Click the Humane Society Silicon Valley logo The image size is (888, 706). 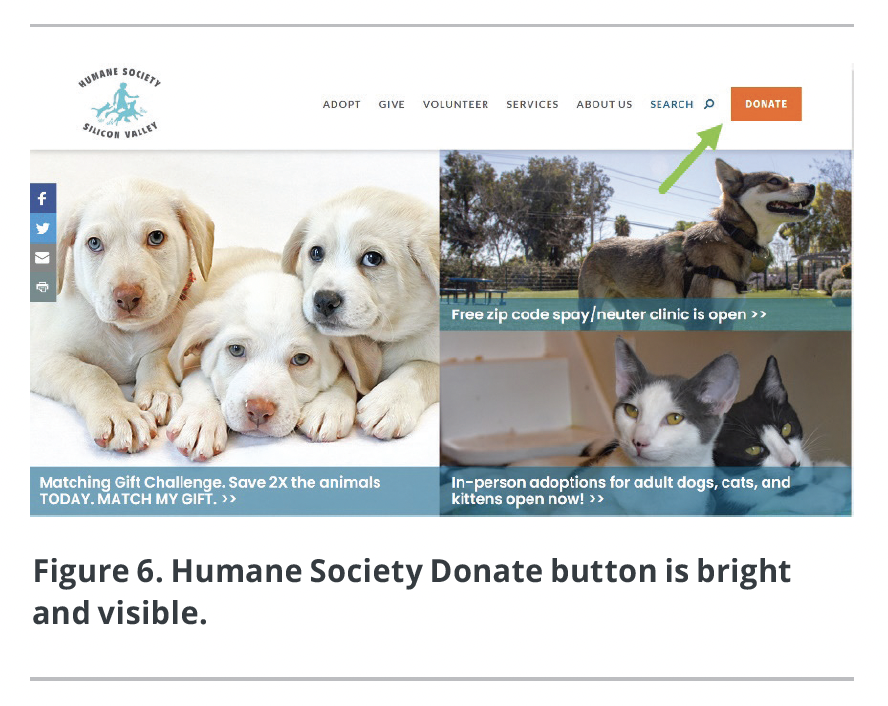click(x=119, y=104)
